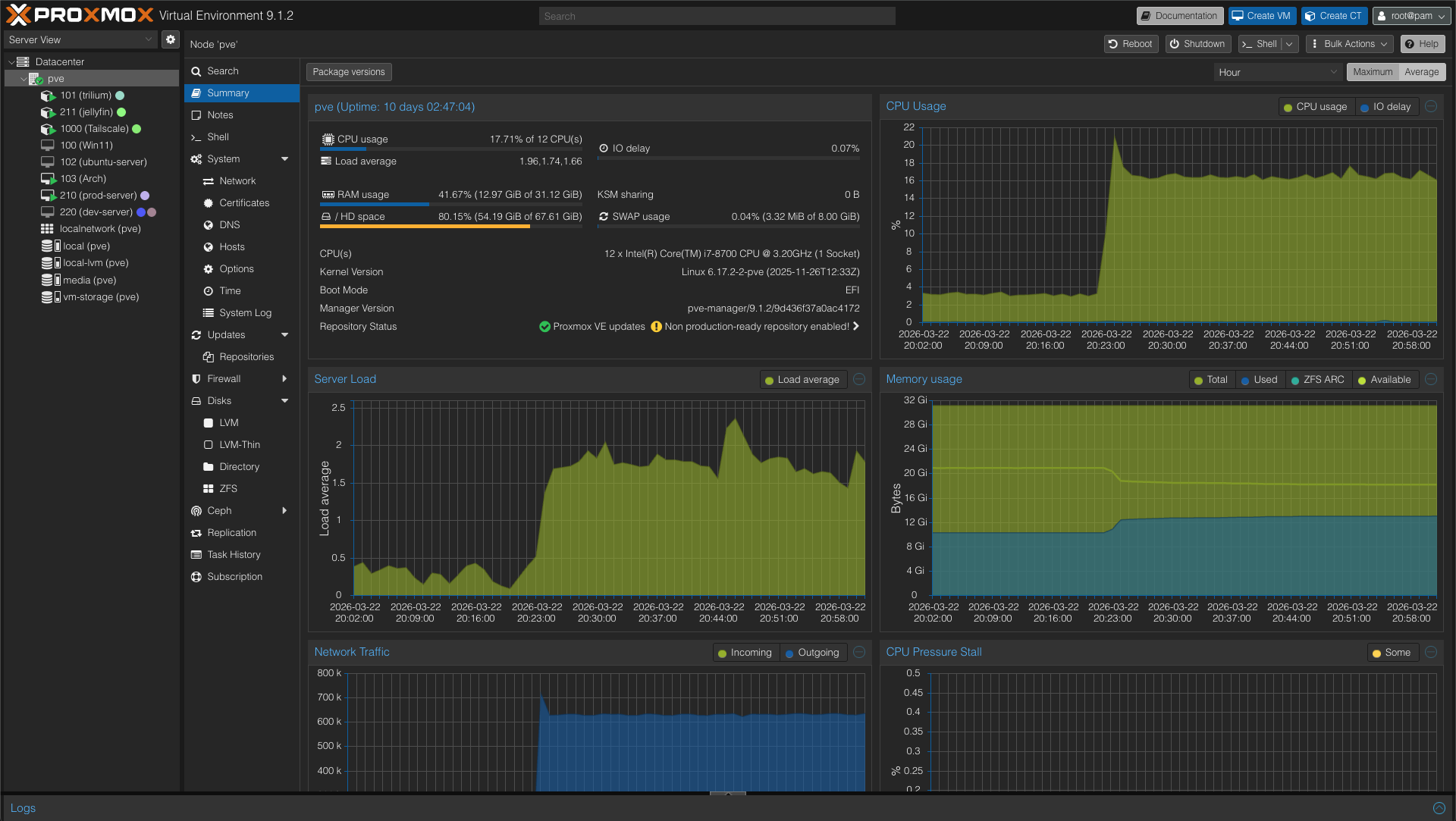Open the DNS configuration panel
This screenshot has width=1456, height=821.
(227, 224)
